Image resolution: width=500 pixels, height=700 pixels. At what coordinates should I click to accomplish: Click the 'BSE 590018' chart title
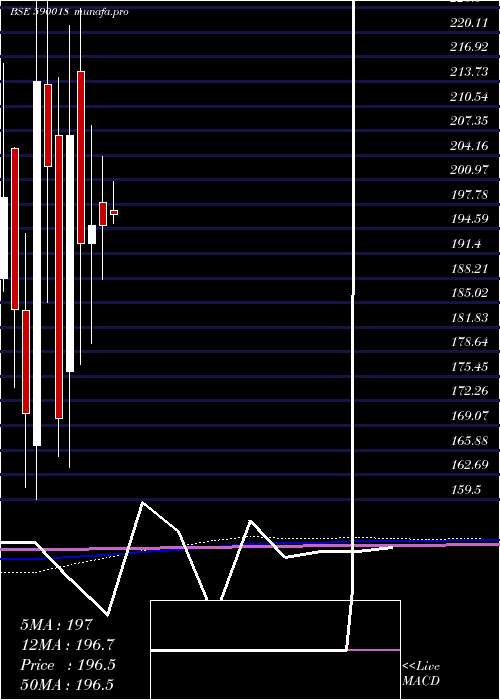click(x=39, y=12)
